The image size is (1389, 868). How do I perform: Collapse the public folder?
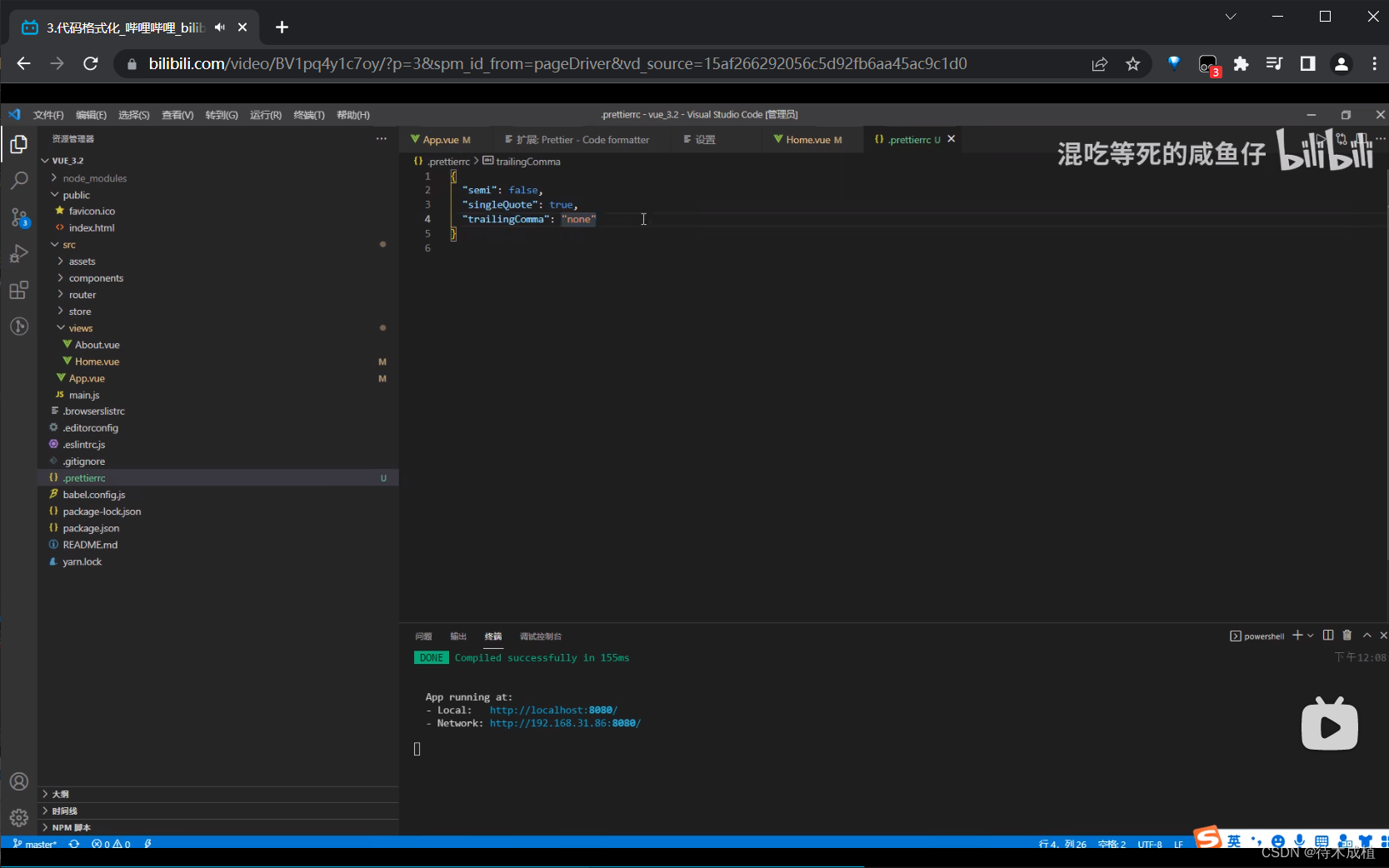pos(54,194)
